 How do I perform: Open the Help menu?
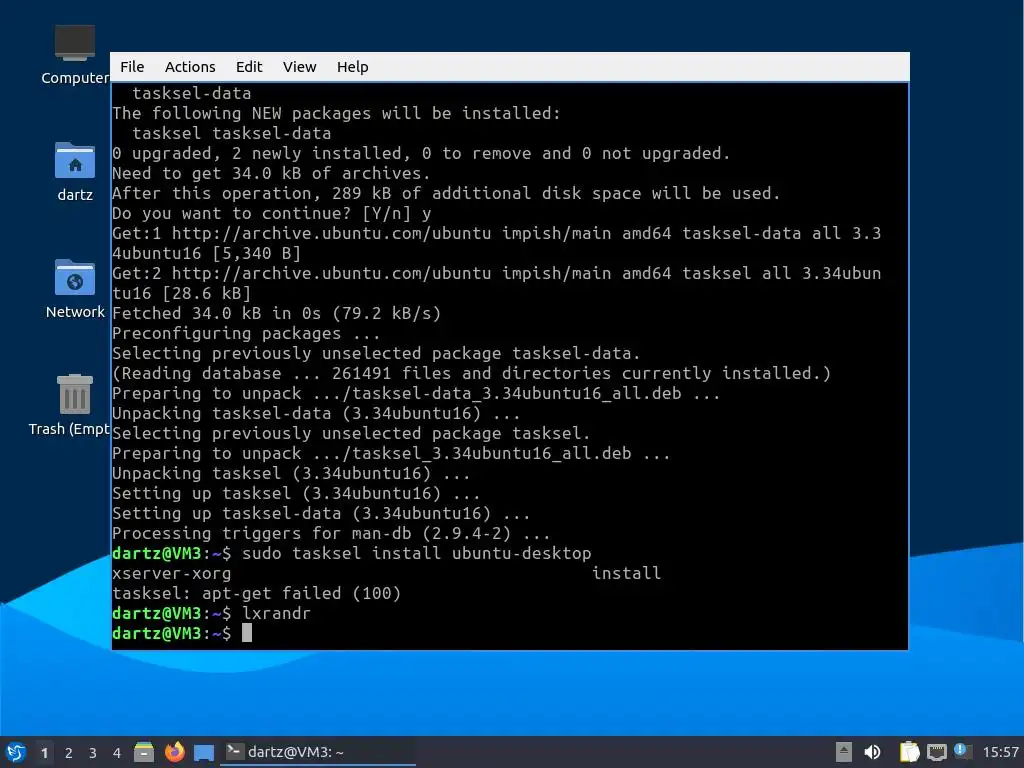click(x=352, y=67)
